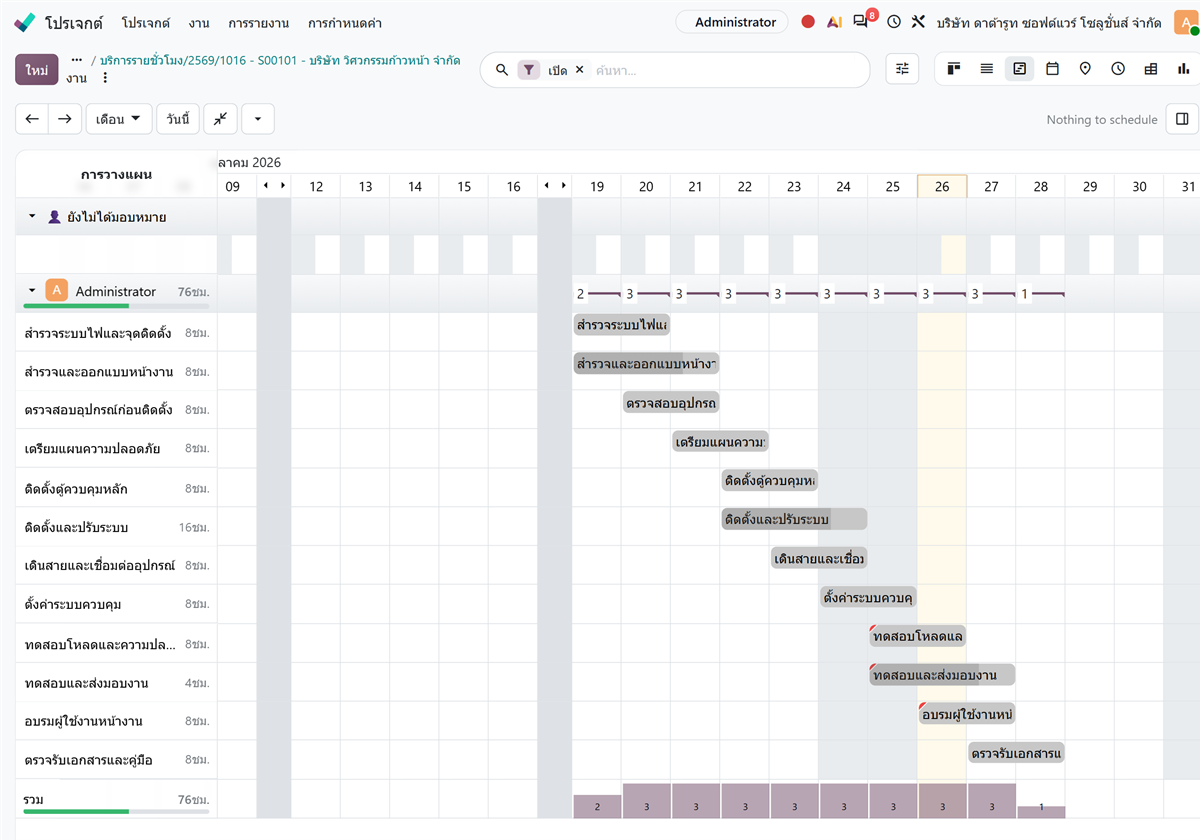The image size is (1200, 840).
Task: Open Gantt bar ติดตั้งตู้ควบคุมหลัก
Action: 769,480
